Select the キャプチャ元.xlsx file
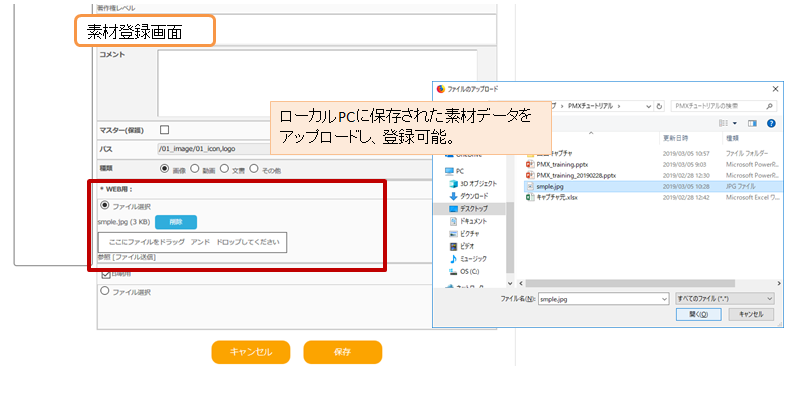This screenshot has width=808, height=396. [551, 197]
